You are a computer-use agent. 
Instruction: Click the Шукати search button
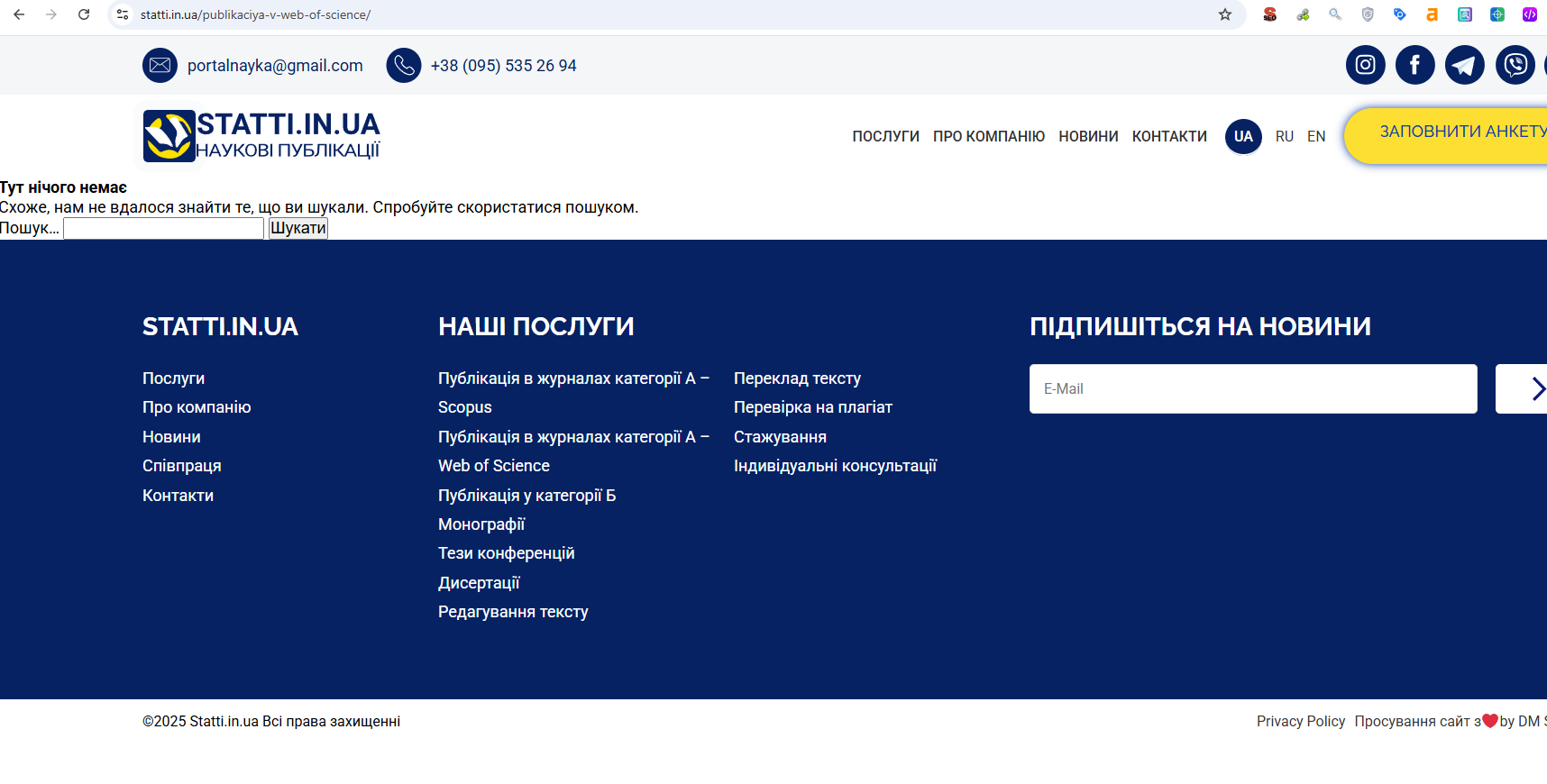(x=298, y=228)
